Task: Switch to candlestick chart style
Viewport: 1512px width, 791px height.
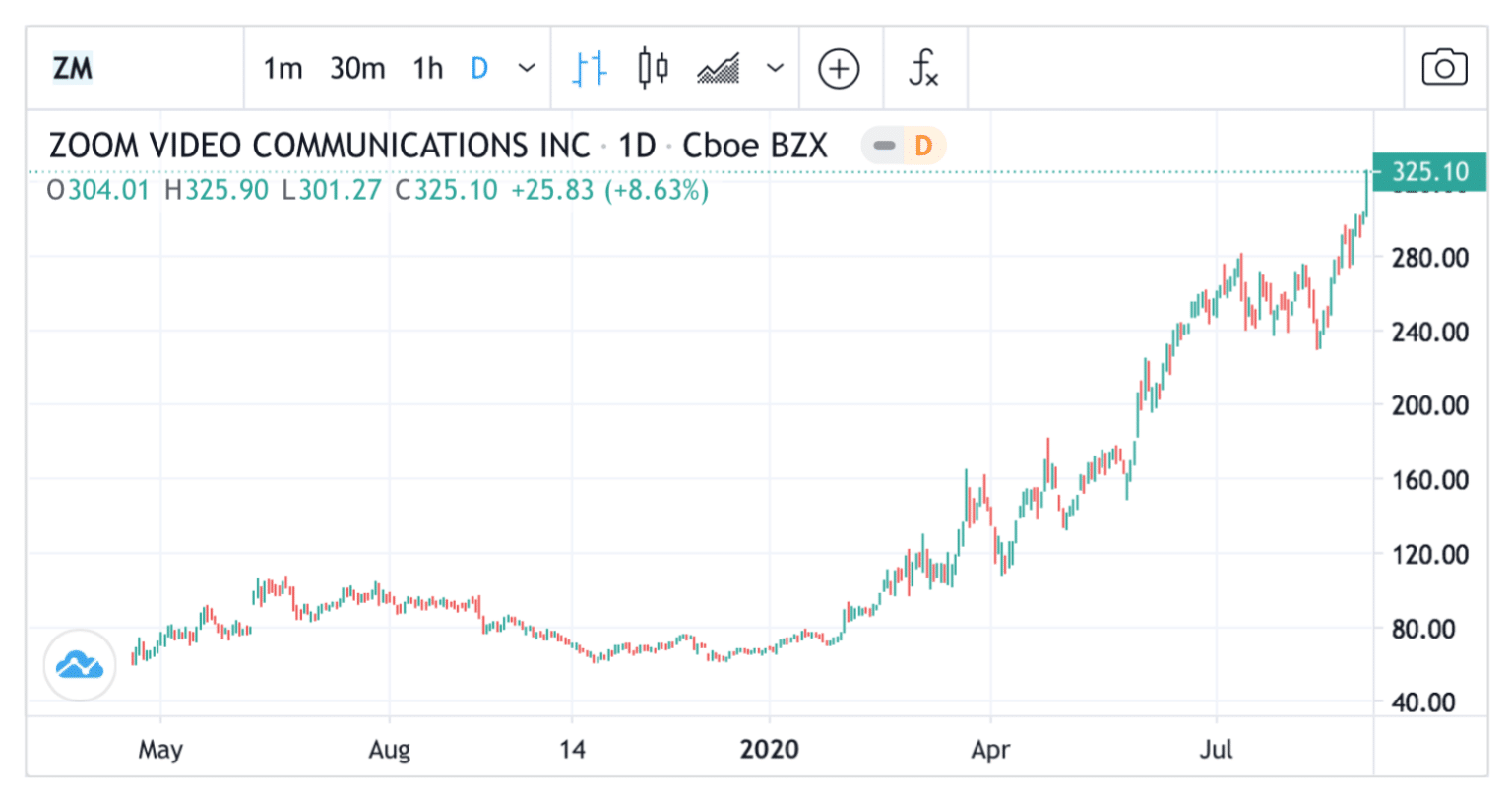Action: (x=651, y=67)
